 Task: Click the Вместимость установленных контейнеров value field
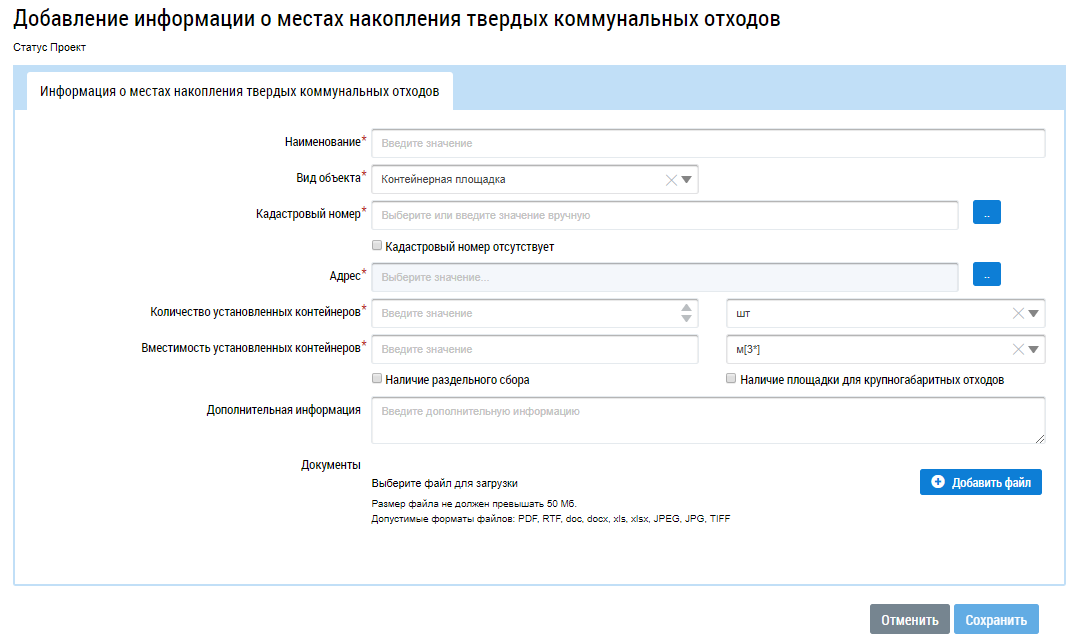(534, 349)
